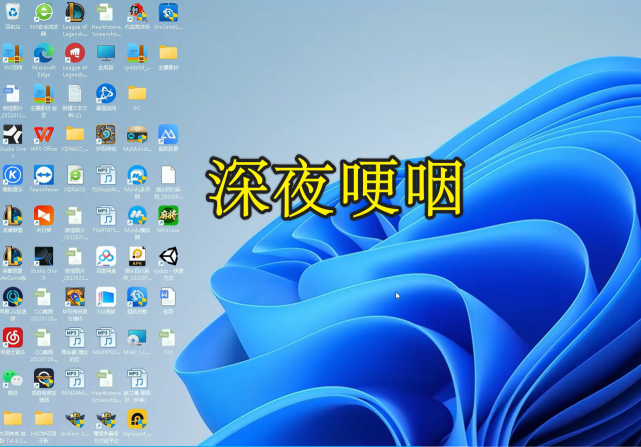The height and width of the screenshot is (447, 641).
Task: Open the PC folder on desktop
Action: coord(137,94)
